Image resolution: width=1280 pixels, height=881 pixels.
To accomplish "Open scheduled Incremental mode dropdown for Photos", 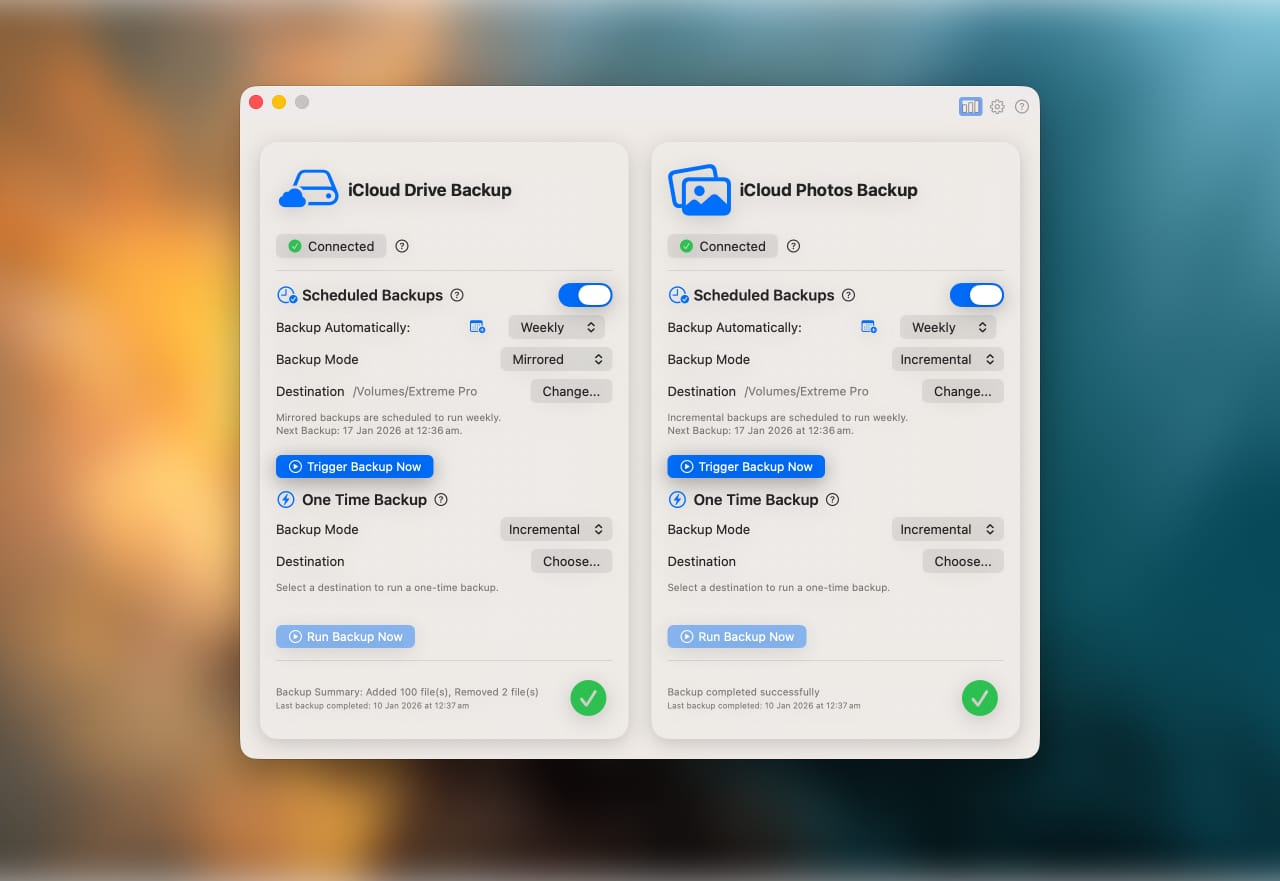I will [947, 359].
